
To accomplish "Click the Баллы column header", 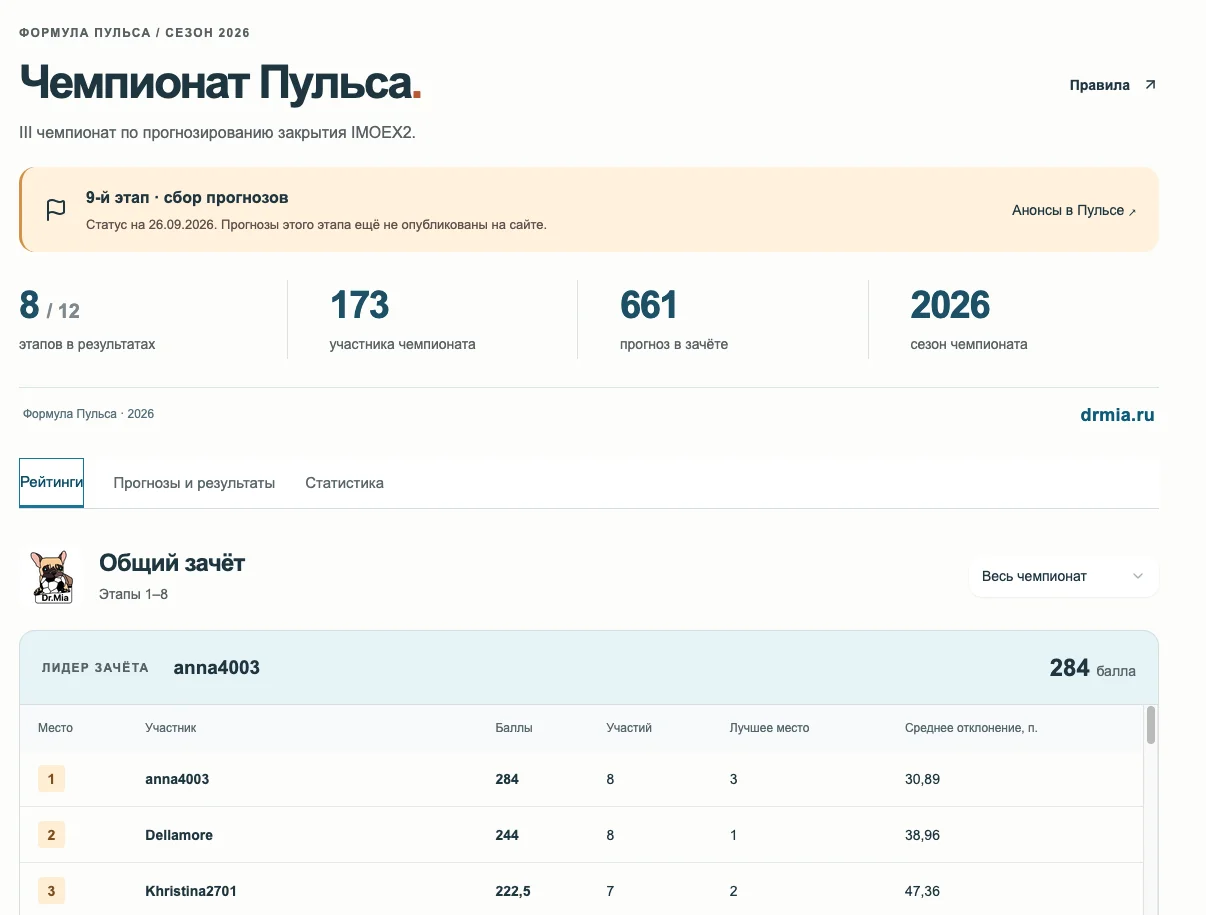I will tap(514, 728).
